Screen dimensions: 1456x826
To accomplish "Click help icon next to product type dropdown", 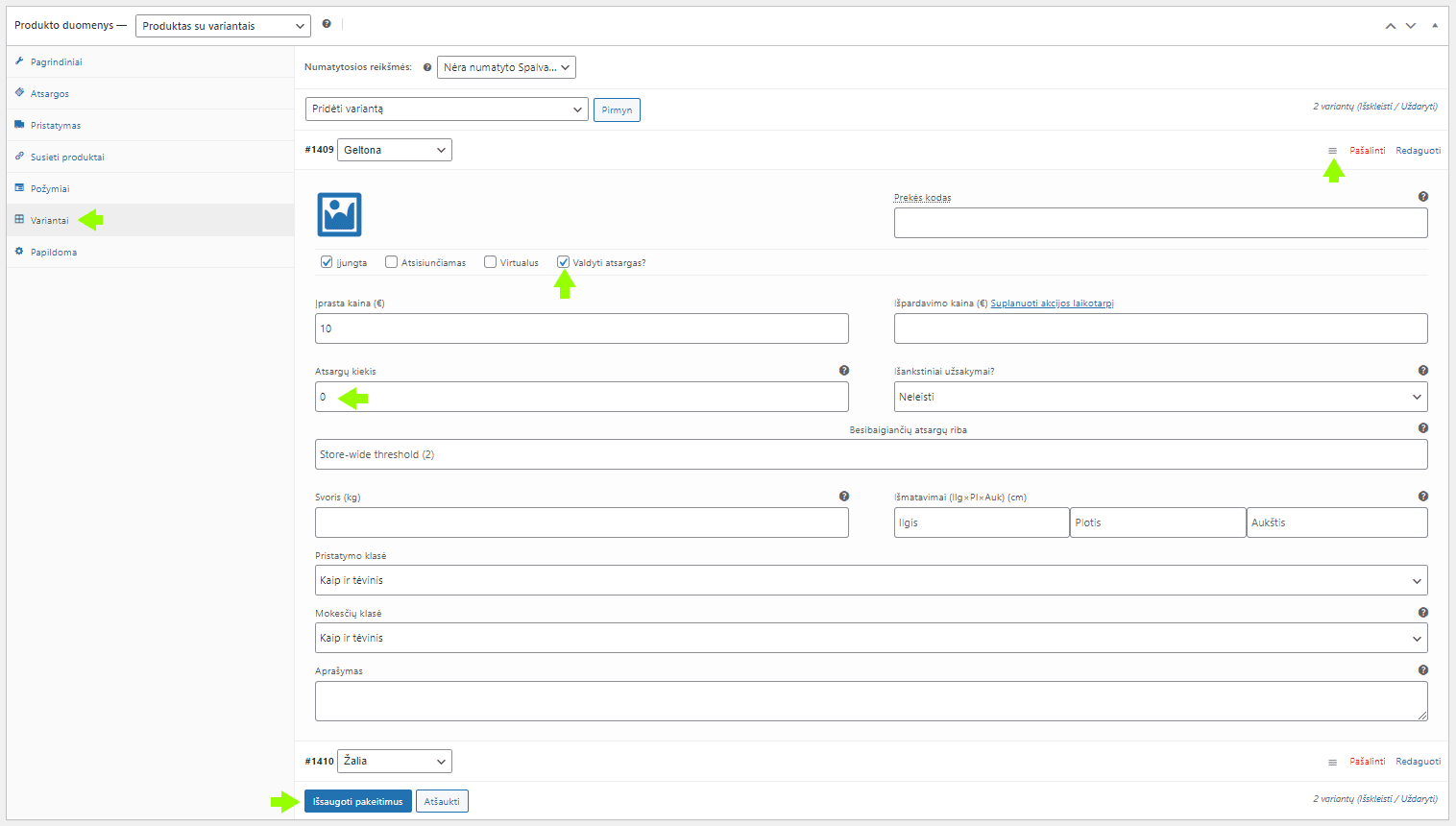I will [x=327, y=24].
